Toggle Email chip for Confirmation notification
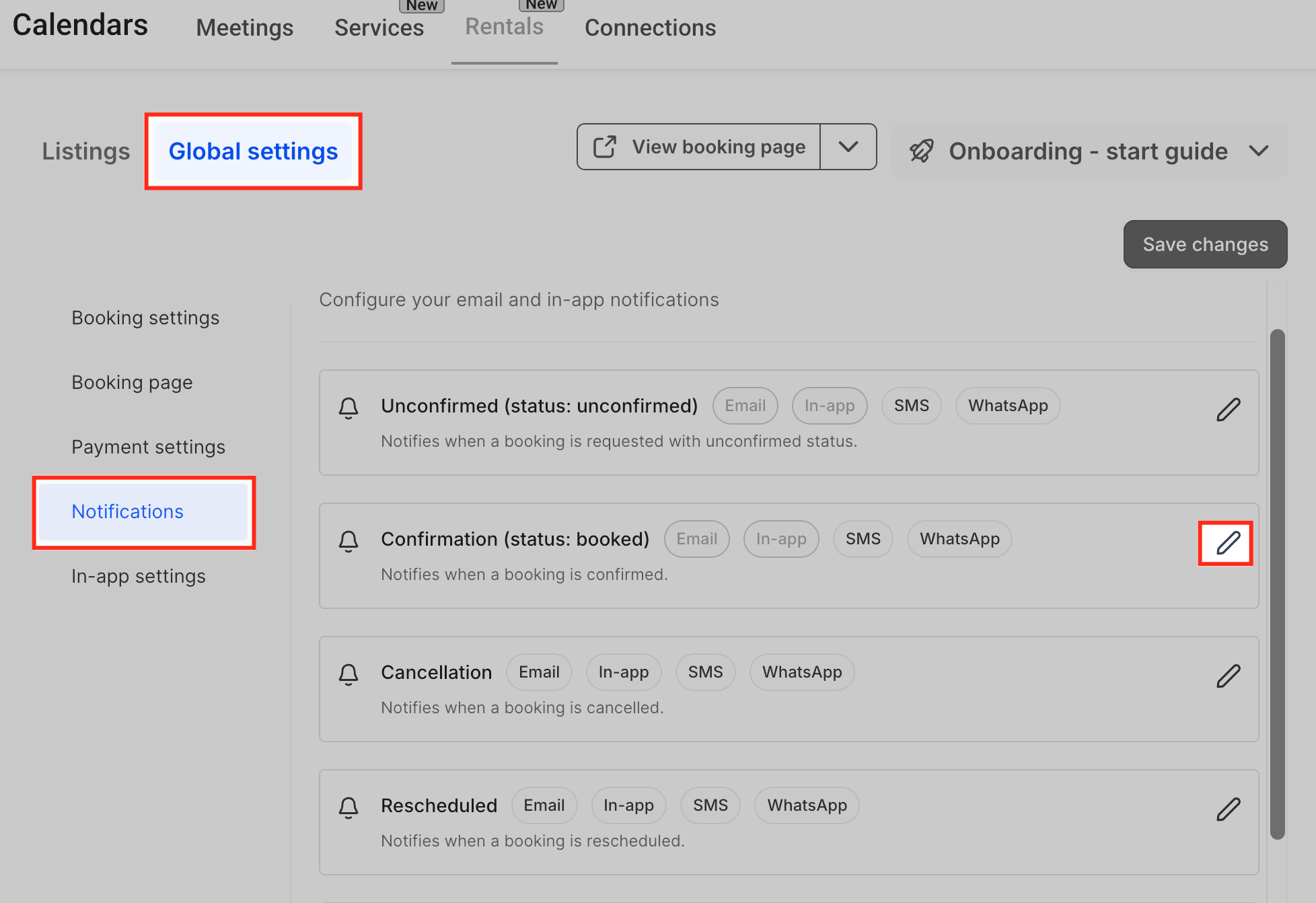Screen dimensions: 1316x903 click(x=696, y=539)
